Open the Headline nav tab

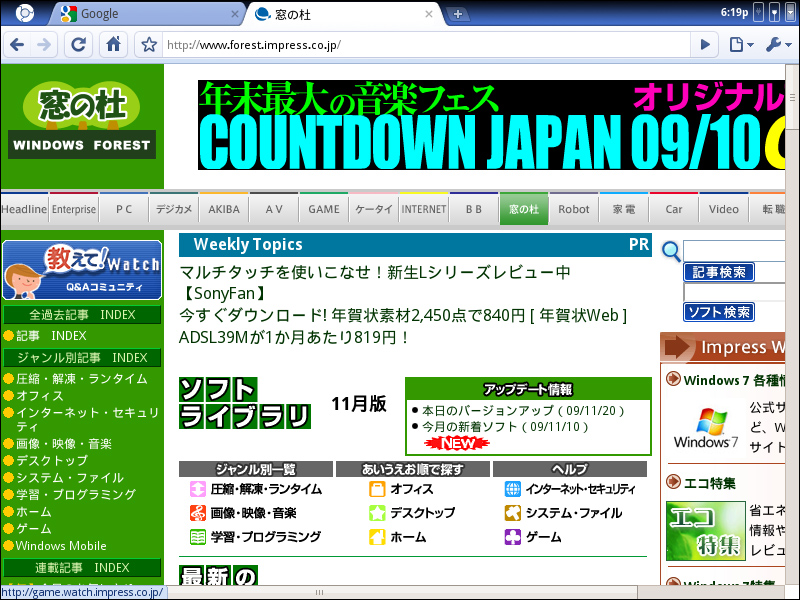point(24,209)
